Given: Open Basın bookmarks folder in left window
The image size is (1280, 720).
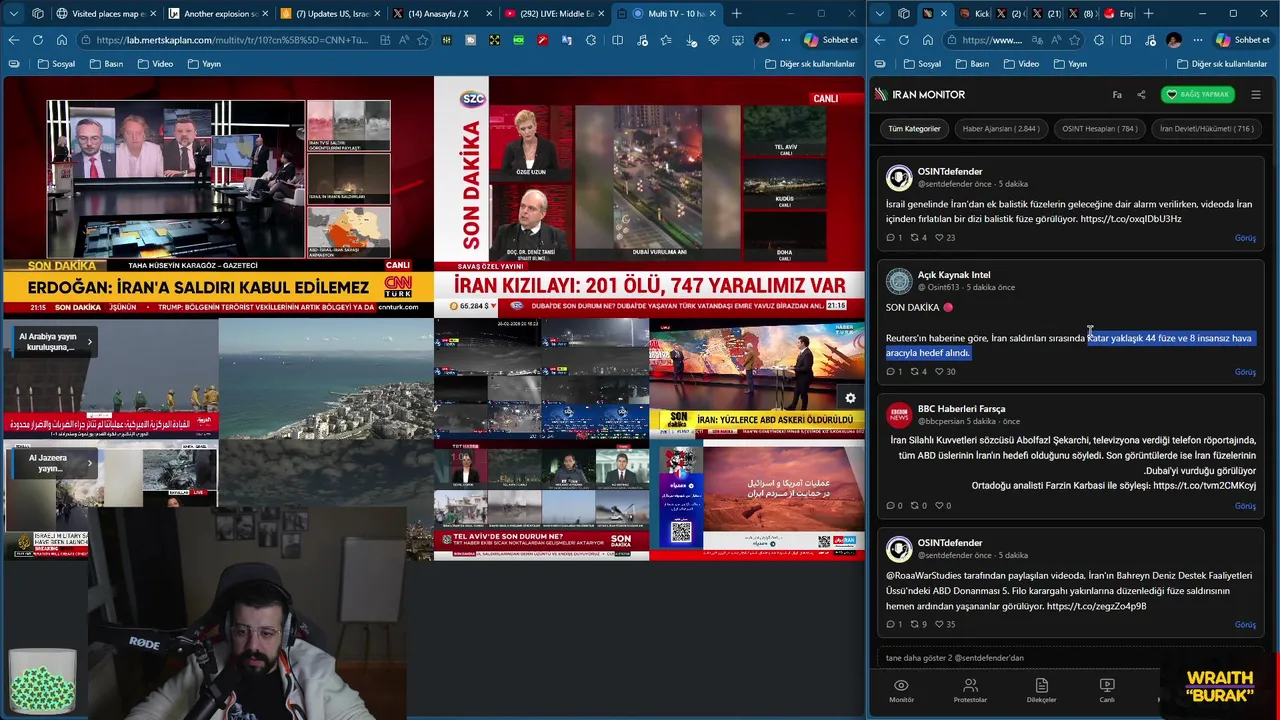Looking at the screenshot, I should coord(106,64).
